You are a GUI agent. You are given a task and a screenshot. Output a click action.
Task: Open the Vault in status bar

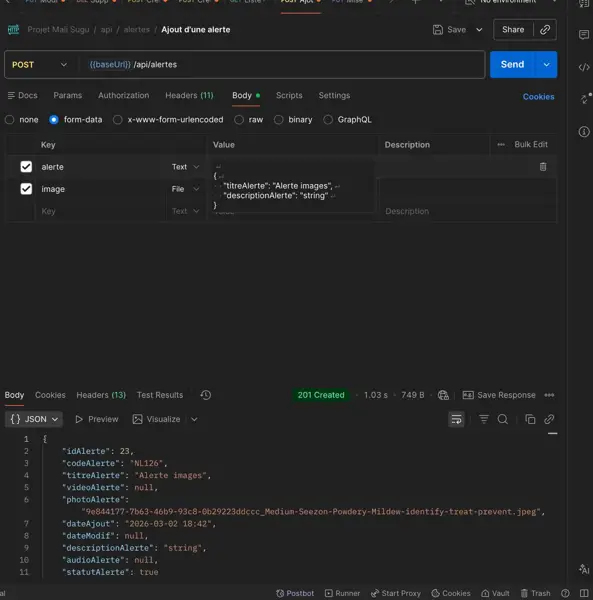[x=495, y=593]
